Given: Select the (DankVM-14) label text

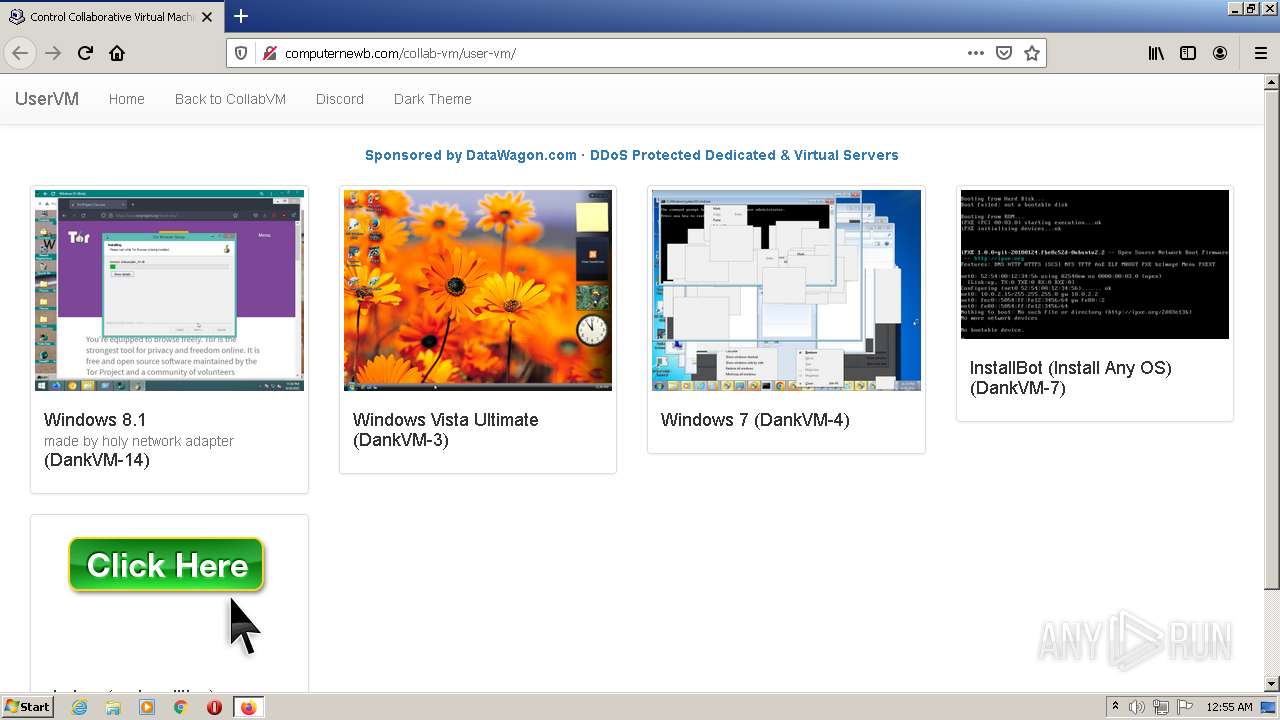Looking at the screenshot, I should (x=97, y=460).
